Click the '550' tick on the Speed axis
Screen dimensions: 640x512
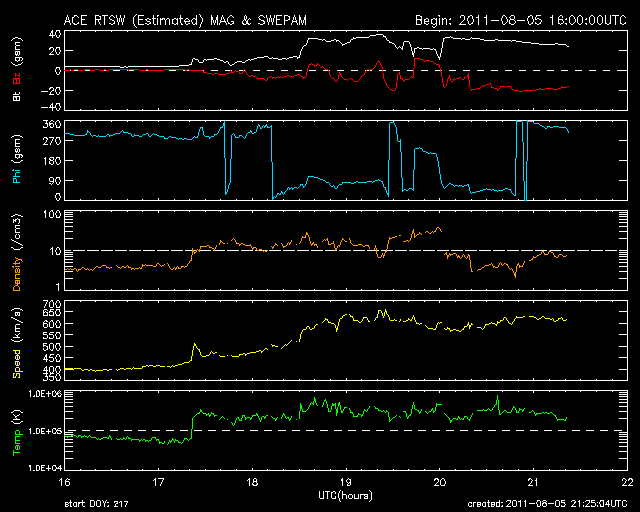point(52,336)
